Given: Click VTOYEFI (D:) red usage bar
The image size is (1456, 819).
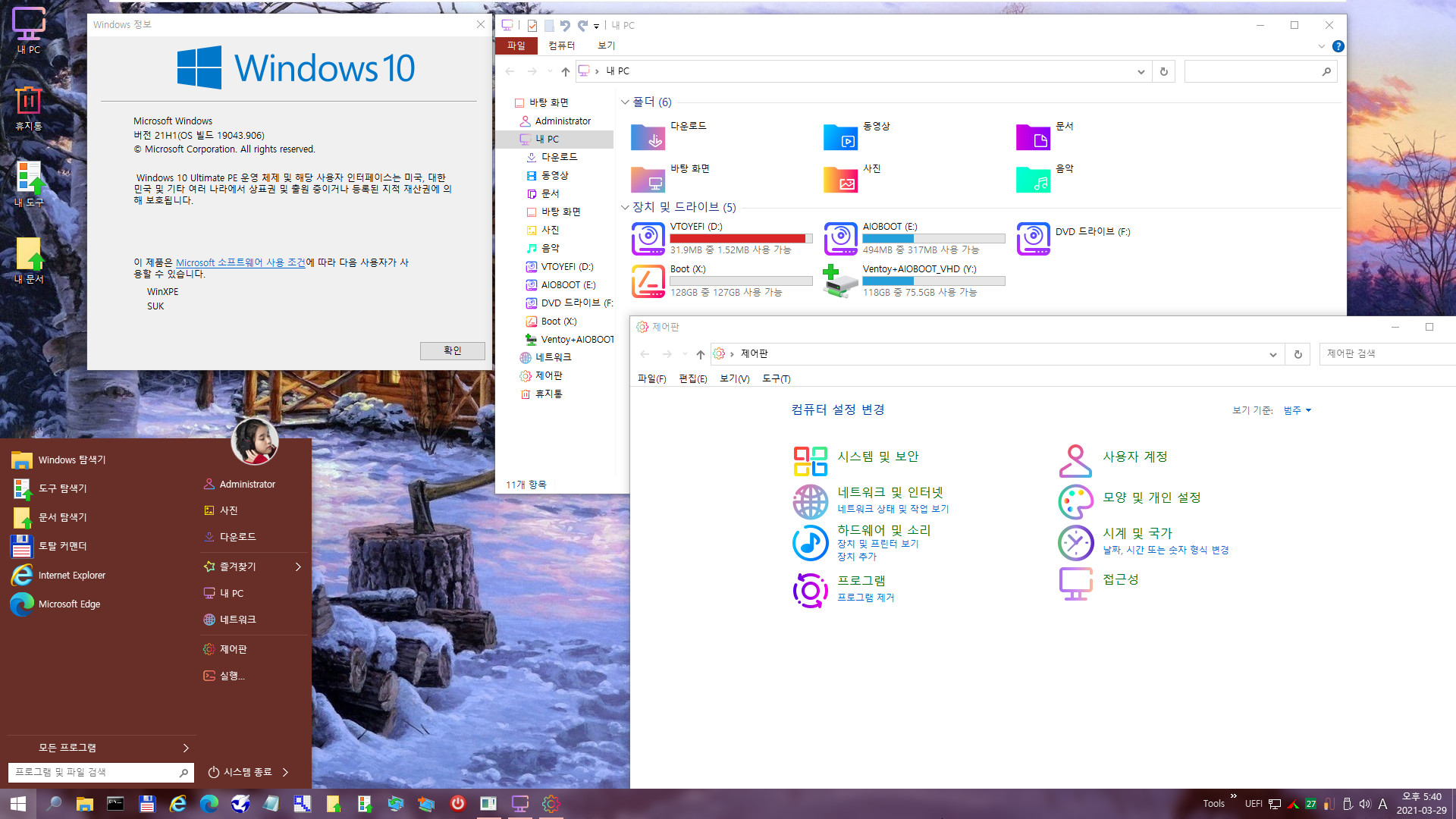Looking at the screenshot, I should pyautogui.click(x=741, y=238).
